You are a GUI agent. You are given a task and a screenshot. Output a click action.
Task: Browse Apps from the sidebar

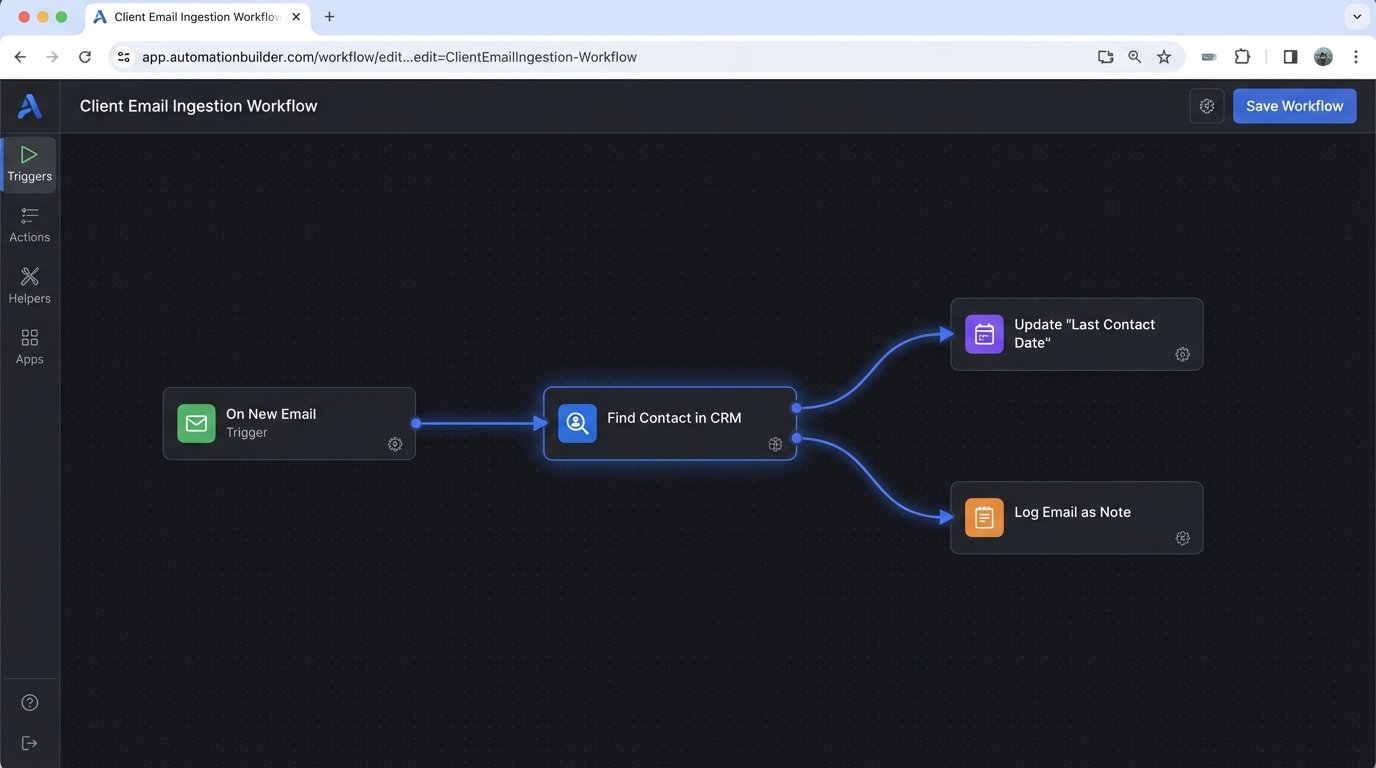[29, 346]
